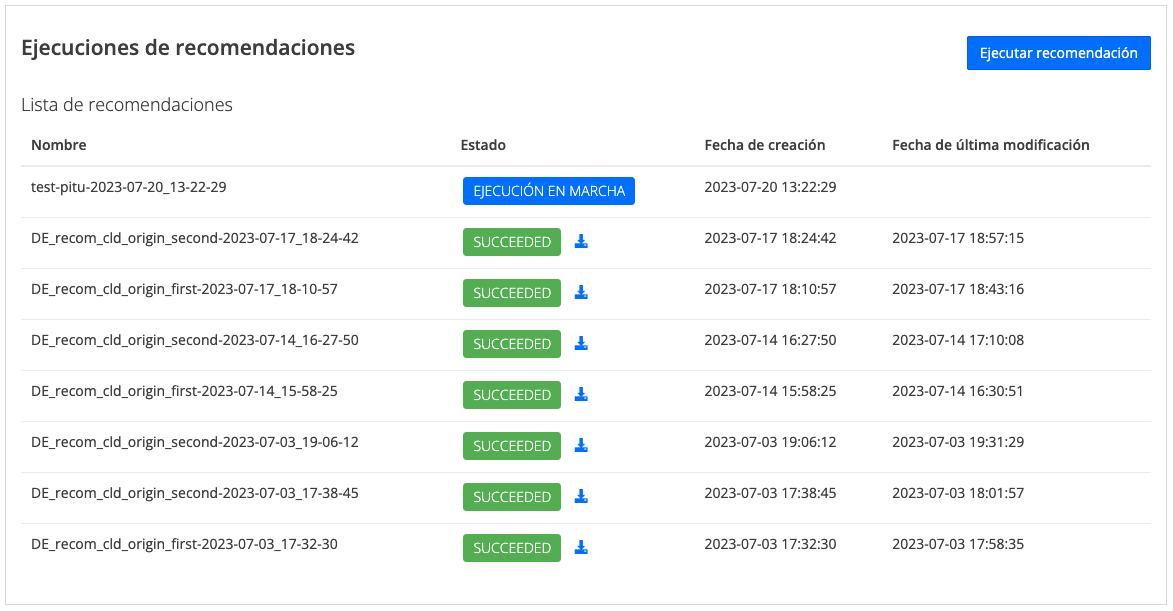Select the Estado column header
1173x611 pixels.
tap(483, 145)
